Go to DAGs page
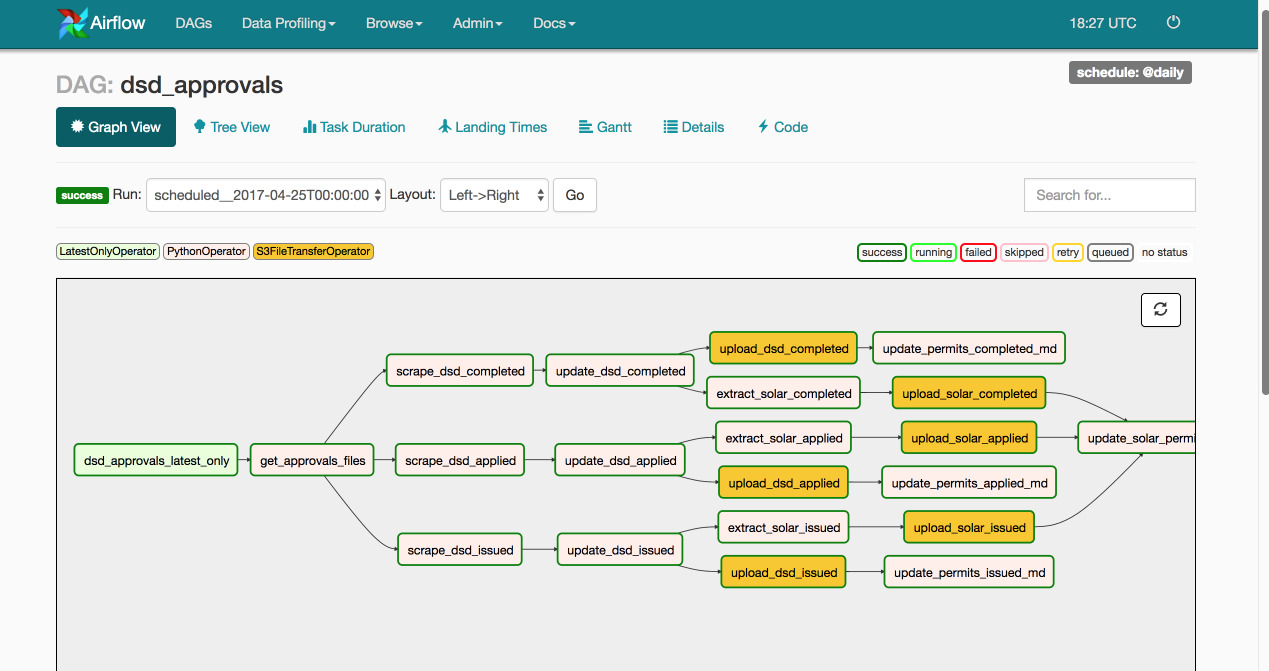 [193, 23]
